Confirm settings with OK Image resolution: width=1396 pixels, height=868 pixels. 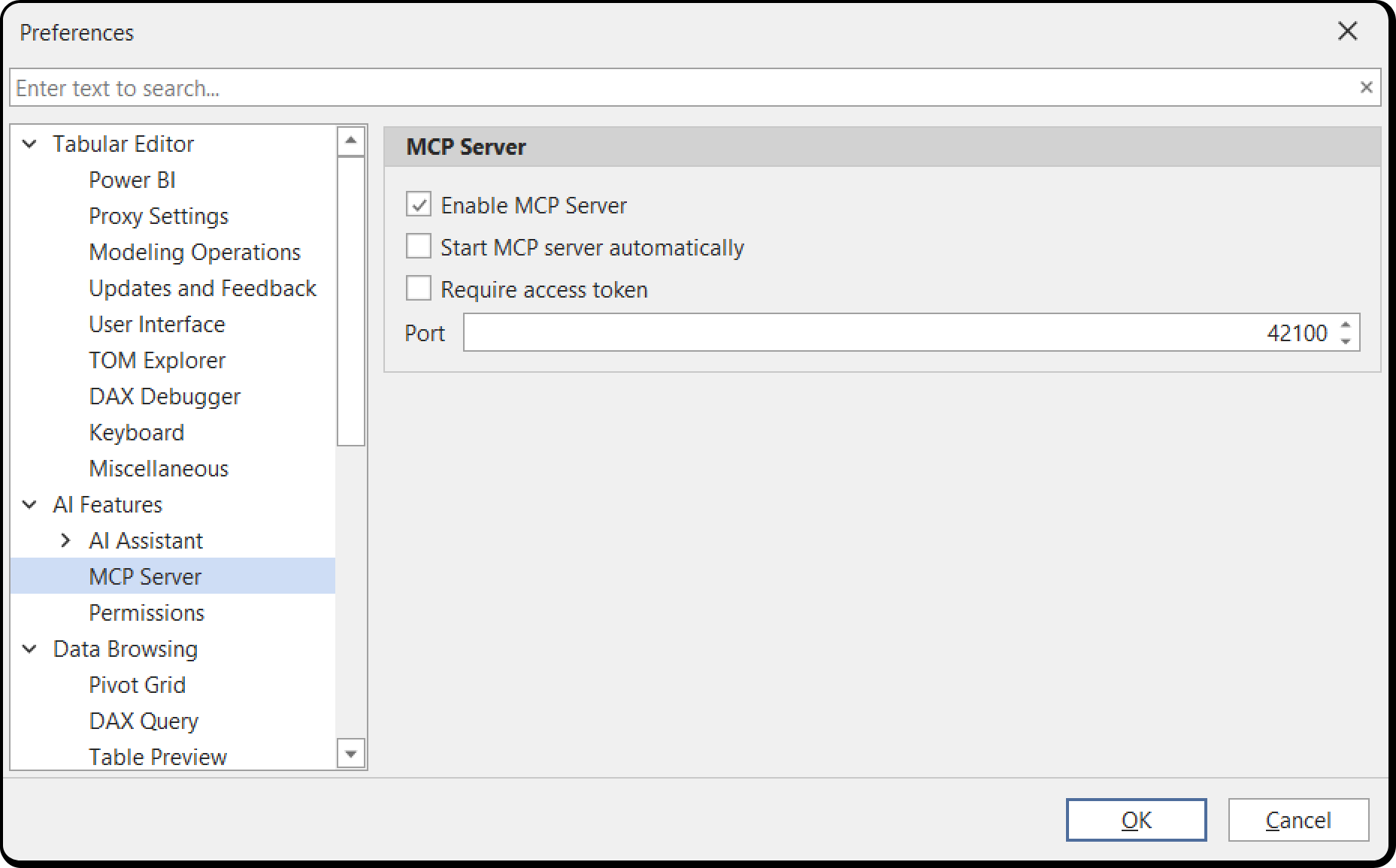point(1136,820)
